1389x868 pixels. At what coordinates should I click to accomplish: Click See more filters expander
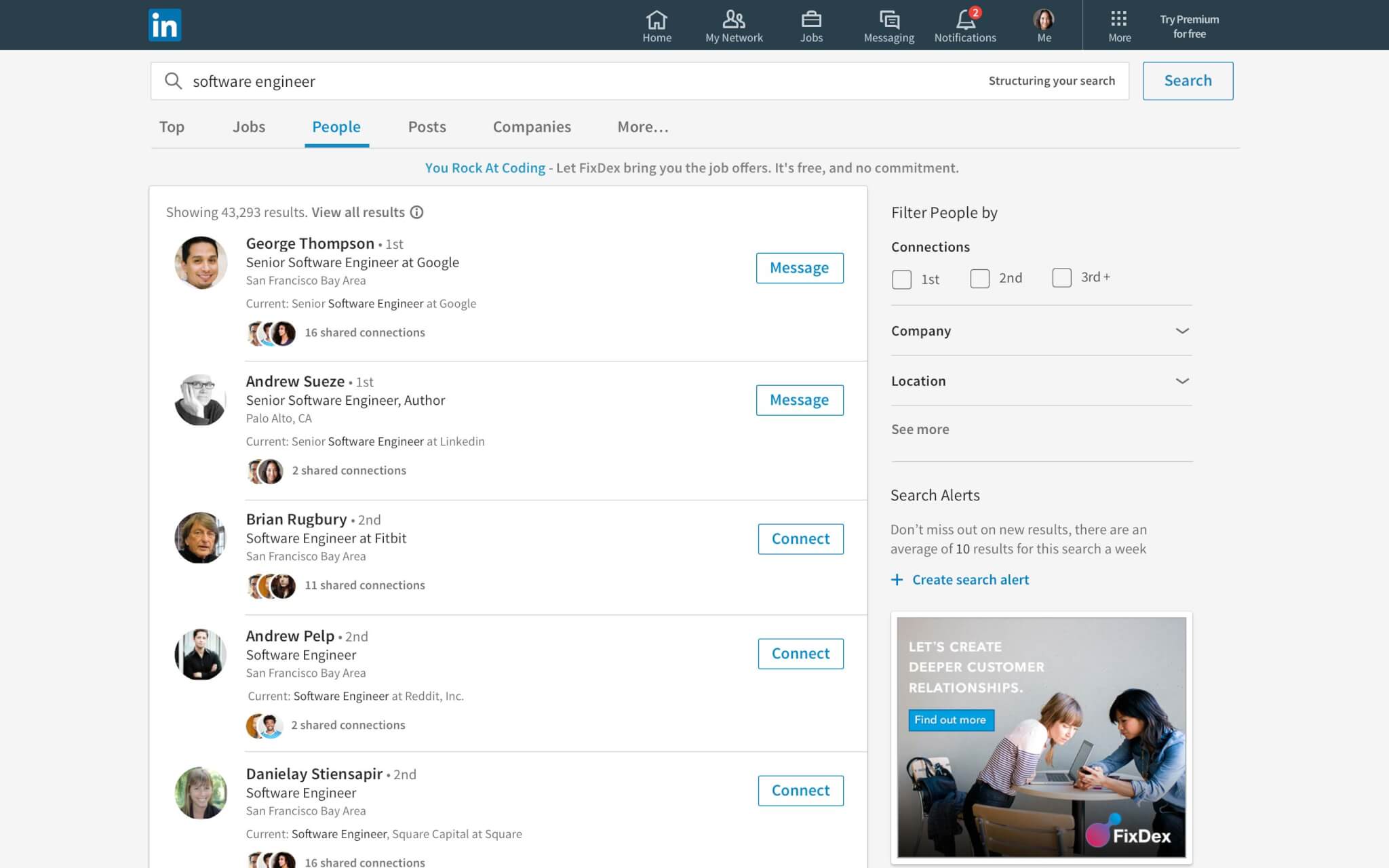(x=919, y=428)
